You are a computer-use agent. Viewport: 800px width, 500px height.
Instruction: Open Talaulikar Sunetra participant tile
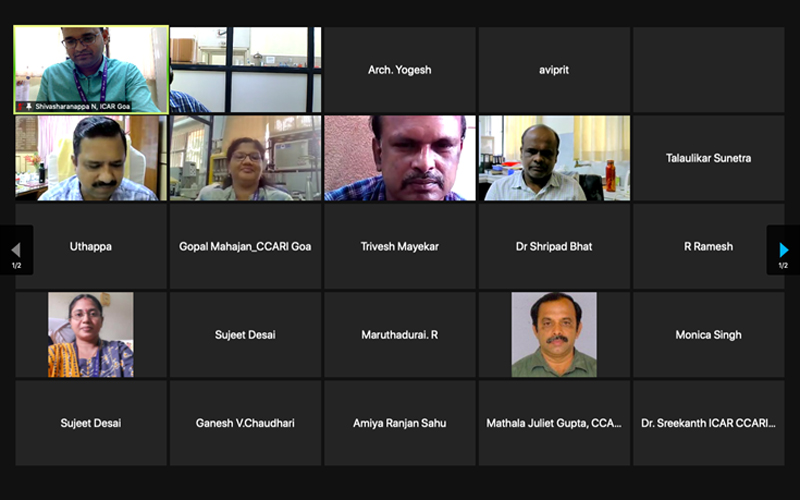tap(709, 158)
